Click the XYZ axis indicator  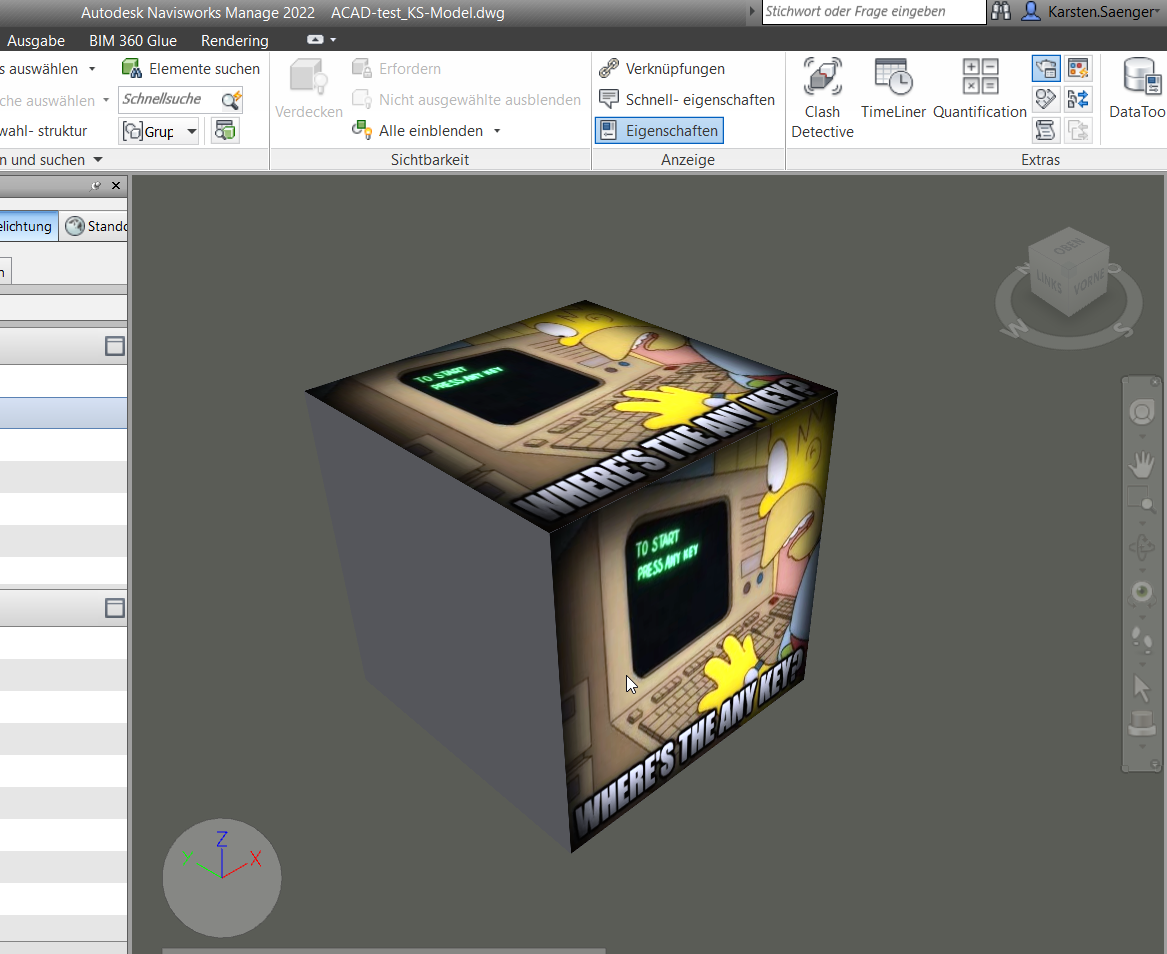pos(222,878)
